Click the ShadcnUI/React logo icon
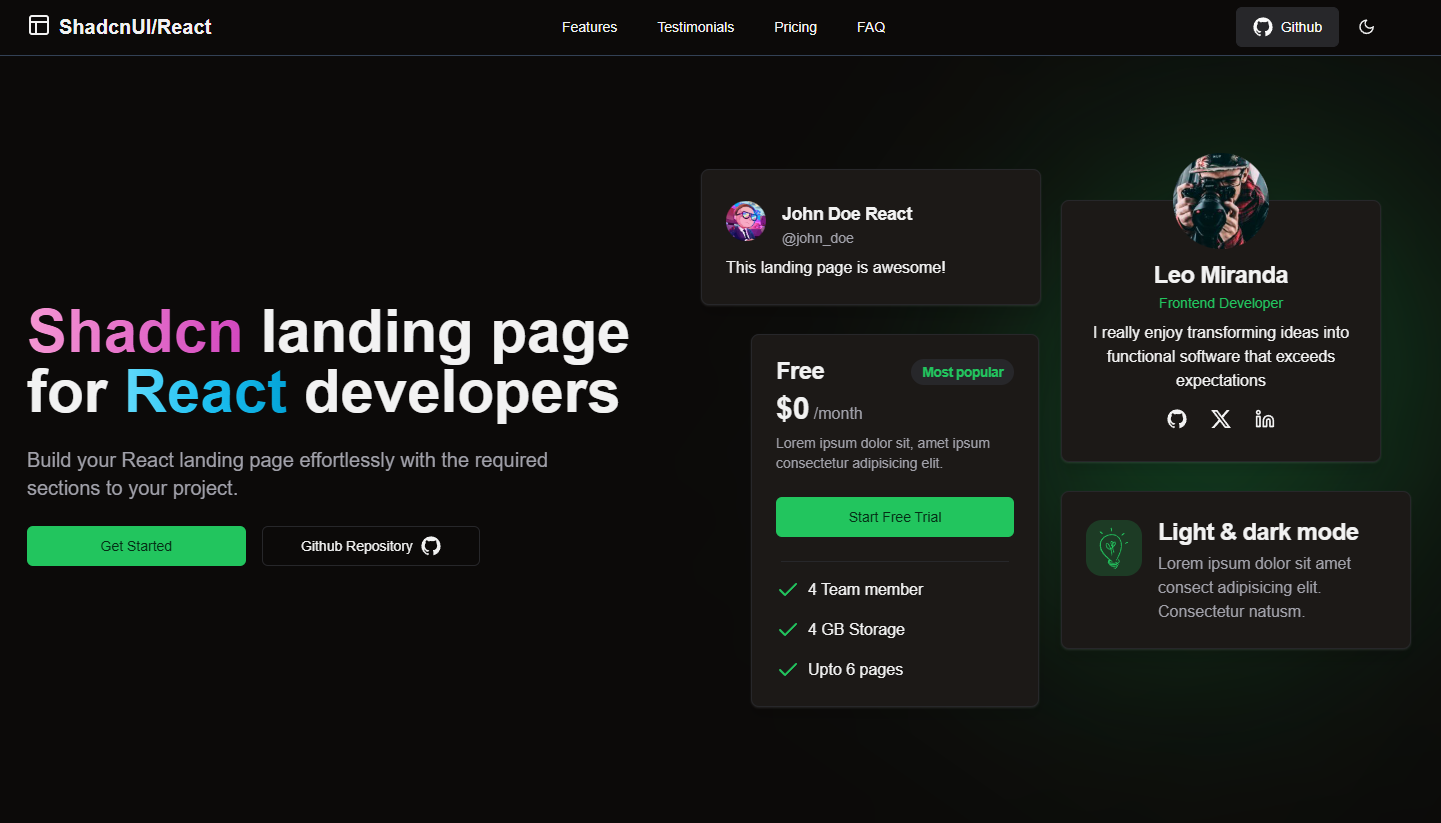The height and width of the screenshot is (823, 1441). (x=39, y=26)
